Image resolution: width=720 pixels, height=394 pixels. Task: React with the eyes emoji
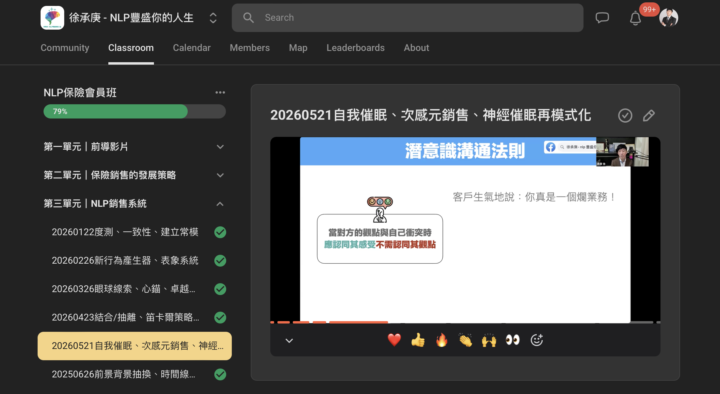point(512,340)
